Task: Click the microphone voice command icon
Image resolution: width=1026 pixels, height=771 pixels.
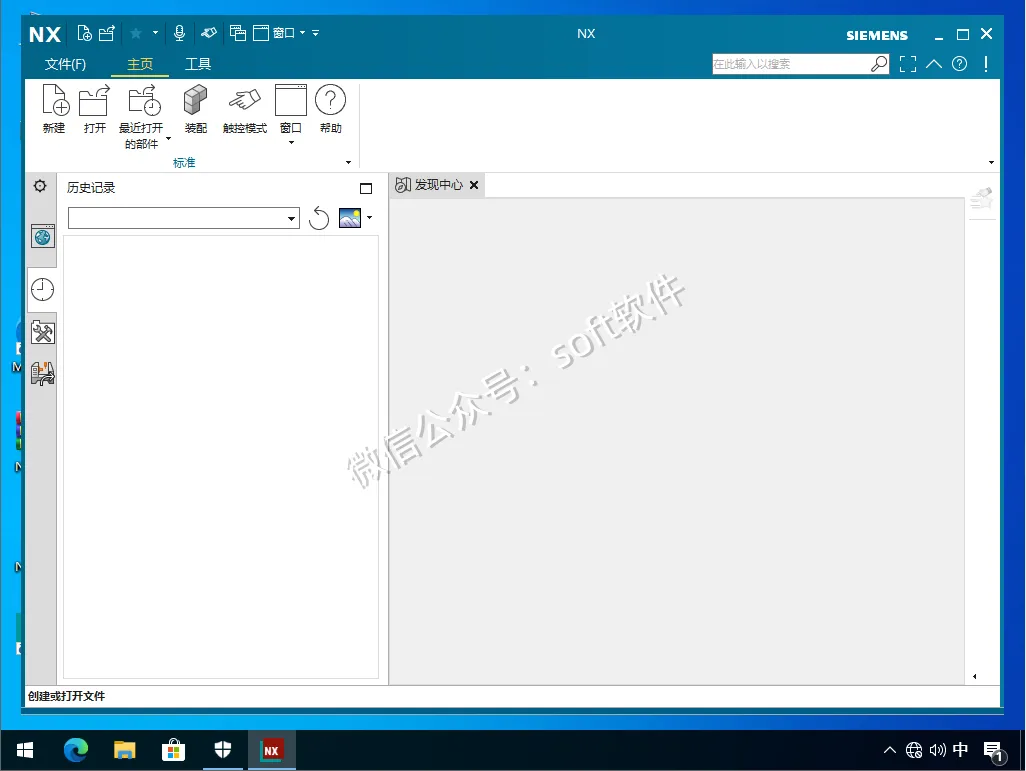Action: pyautogui.click(x=179, y=33)
